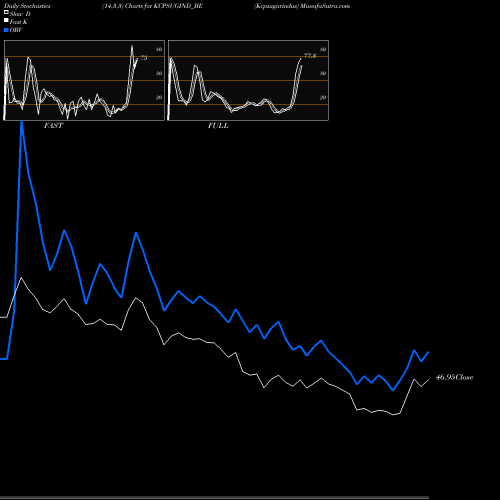This screenshot has width=500, height=500.
Task: Click the FULL stochastic chart thumbnail
Action: click(x=248, y=80)
